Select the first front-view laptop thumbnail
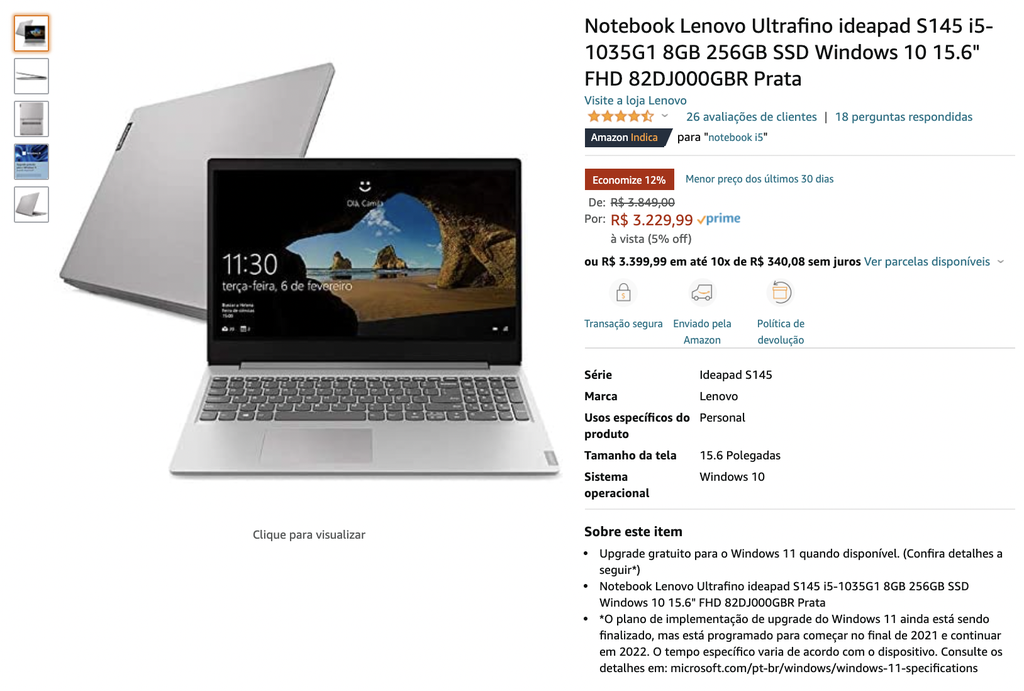Screen dimensions: 1024x691 (31, 33)
